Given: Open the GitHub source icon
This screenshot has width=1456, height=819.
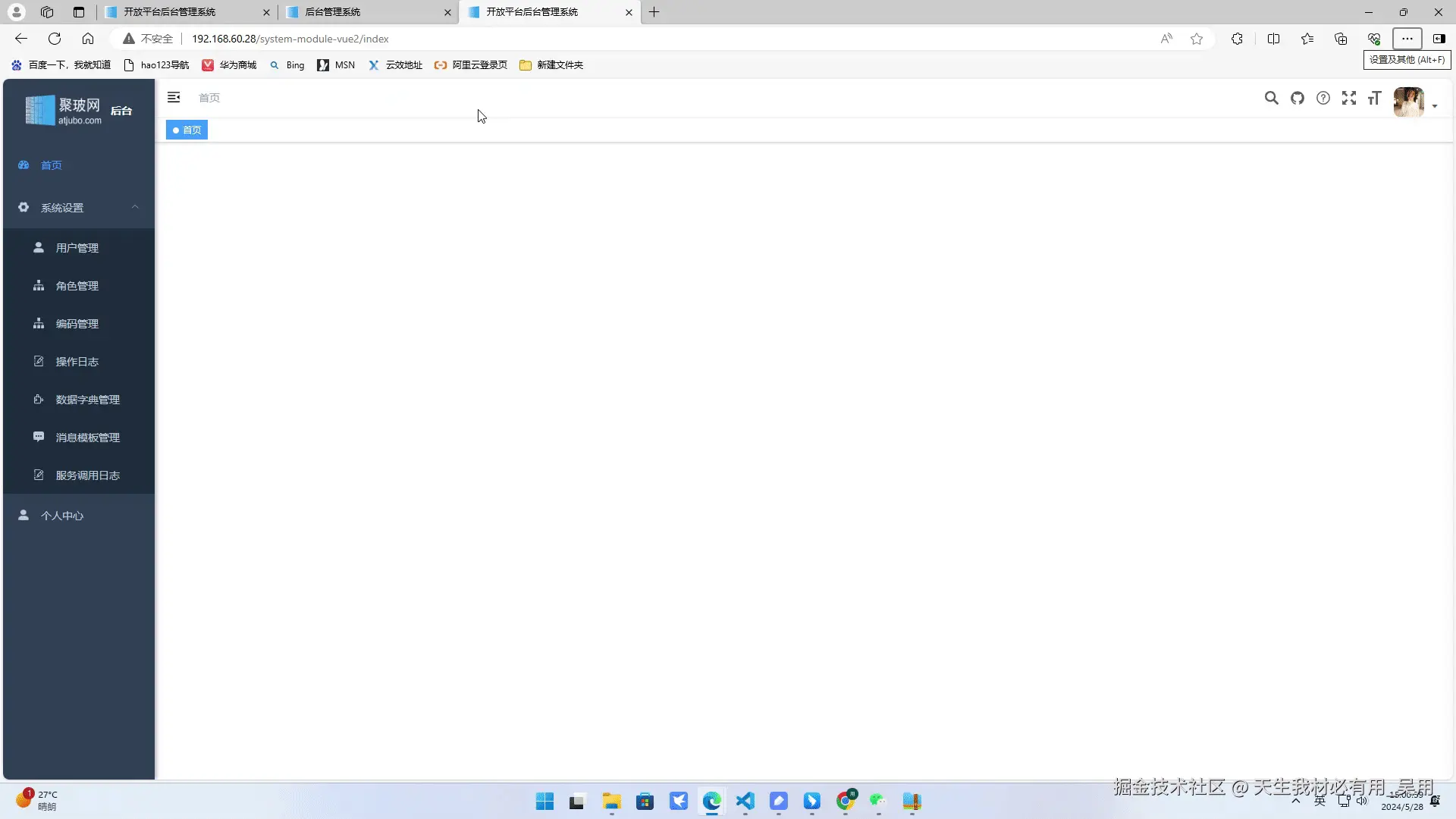Looking at the screenshot, I should click(x=1298, y=98).
